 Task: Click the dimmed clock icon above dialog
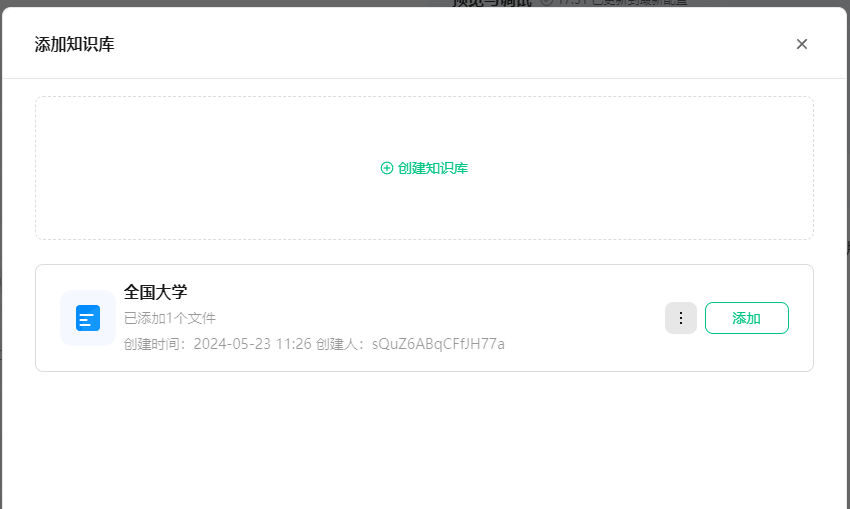546,2
